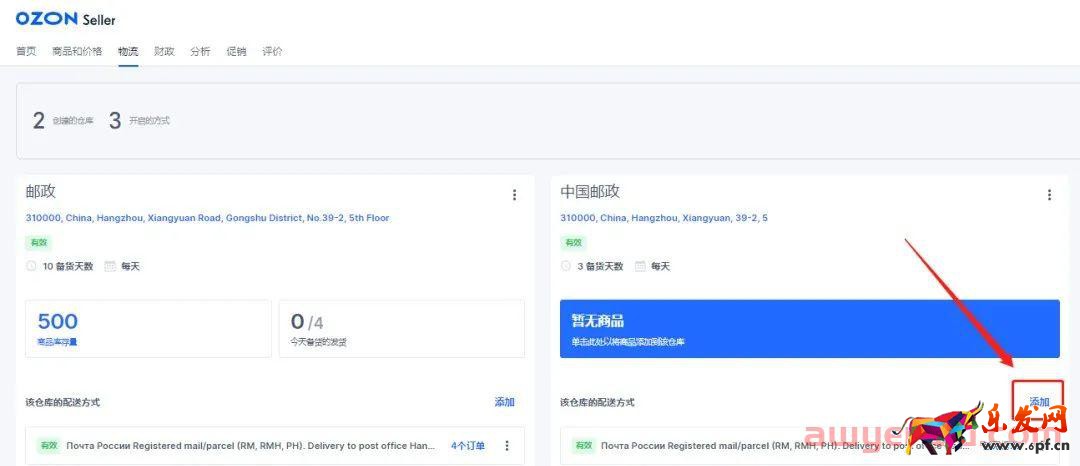Viewport: 1080px width, 466px height.
Task: Select the 物流 tab
Action: 128,51
